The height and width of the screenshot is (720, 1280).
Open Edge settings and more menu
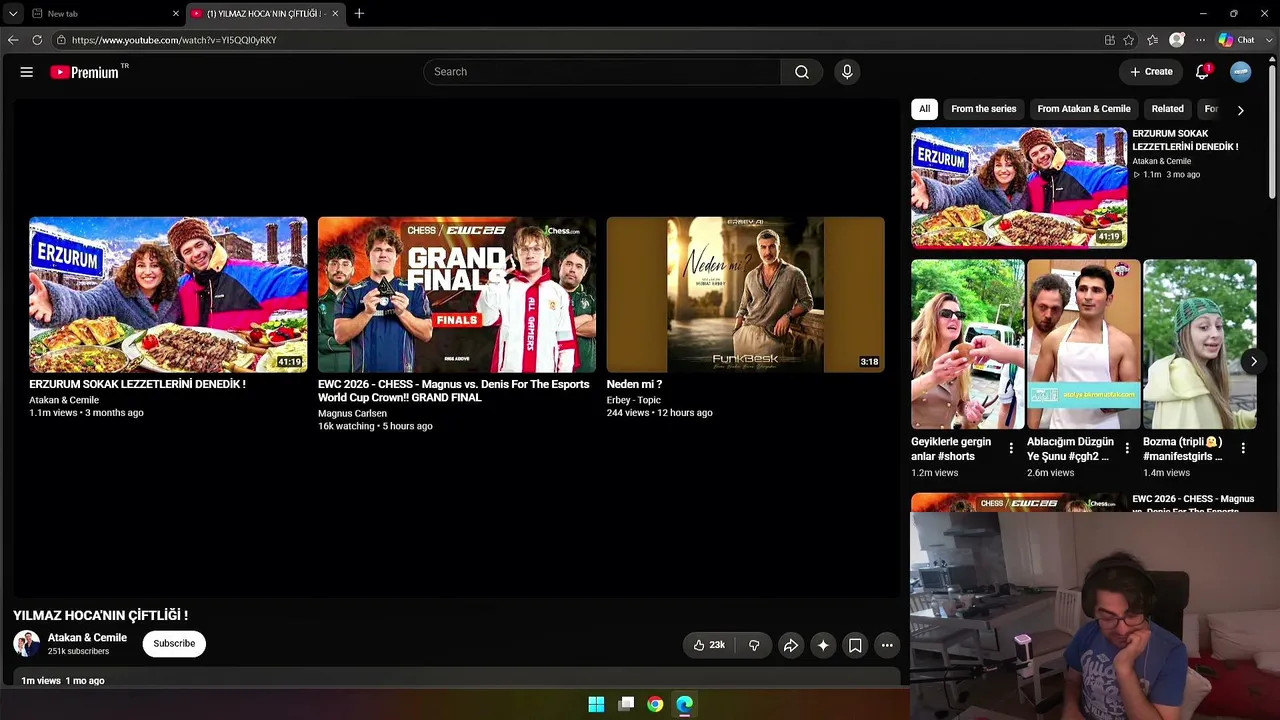click(x=1200, y=40)
